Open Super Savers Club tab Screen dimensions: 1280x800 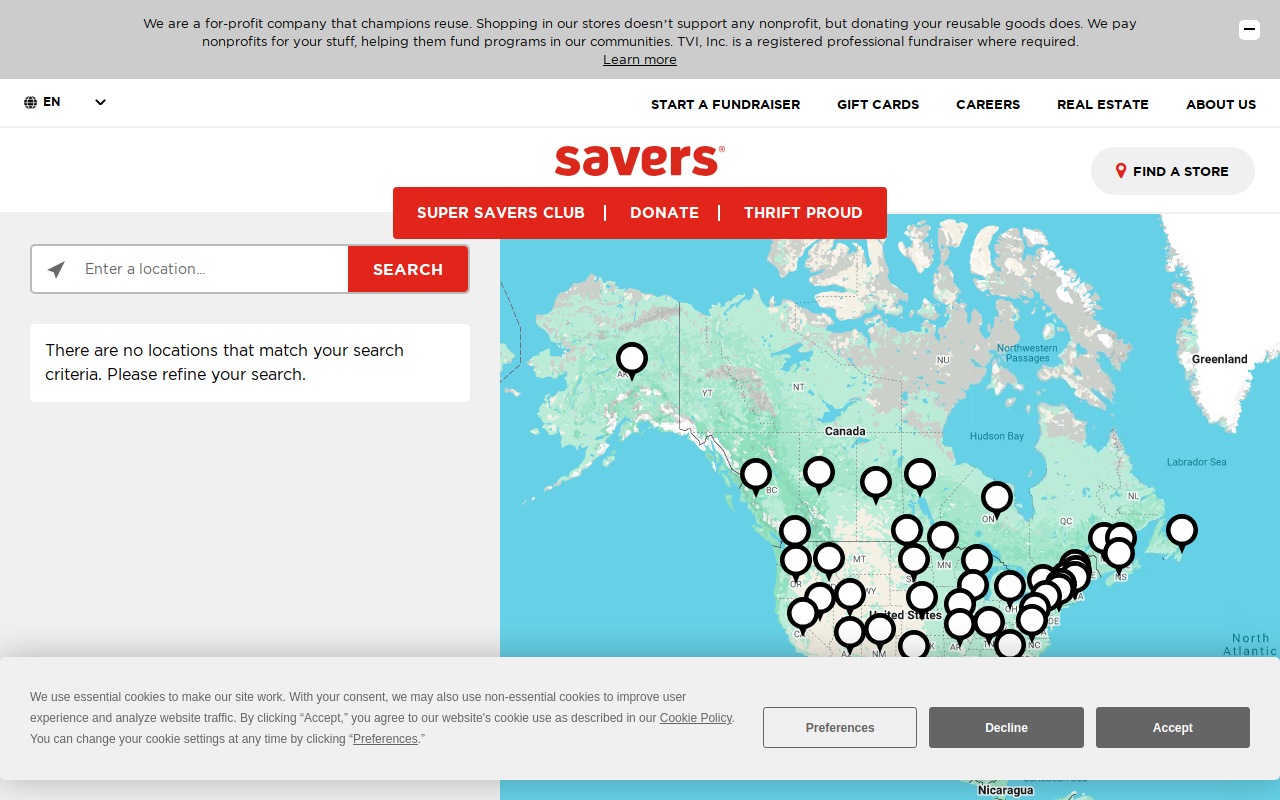[x=501, y=213]
